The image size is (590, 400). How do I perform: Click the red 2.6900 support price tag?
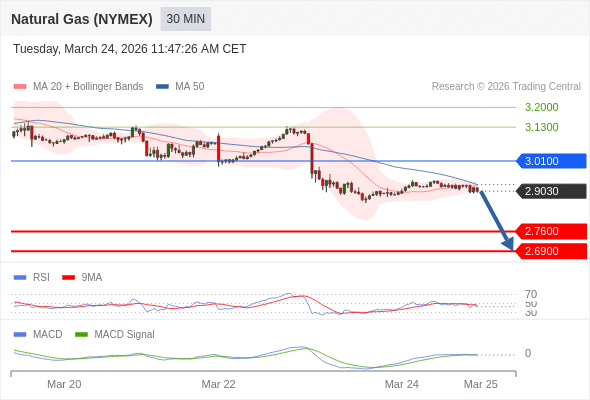[x=550, y=251]
